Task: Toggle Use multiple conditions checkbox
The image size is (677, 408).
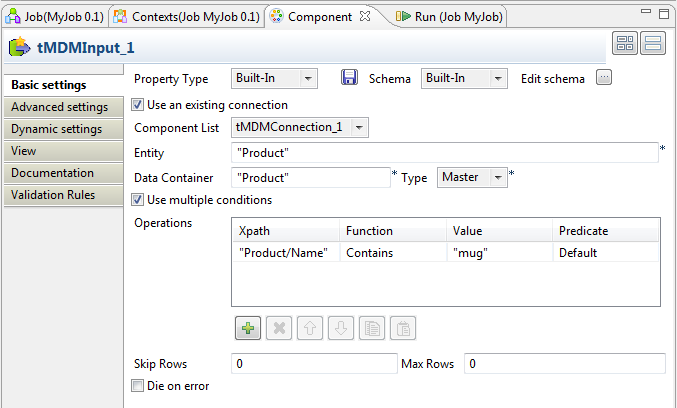Action: [138, 200]
